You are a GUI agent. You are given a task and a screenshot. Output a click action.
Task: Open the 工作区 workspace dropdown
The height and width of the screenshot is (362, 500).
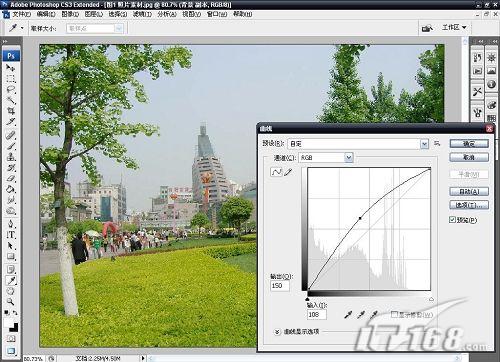(454, 27)
